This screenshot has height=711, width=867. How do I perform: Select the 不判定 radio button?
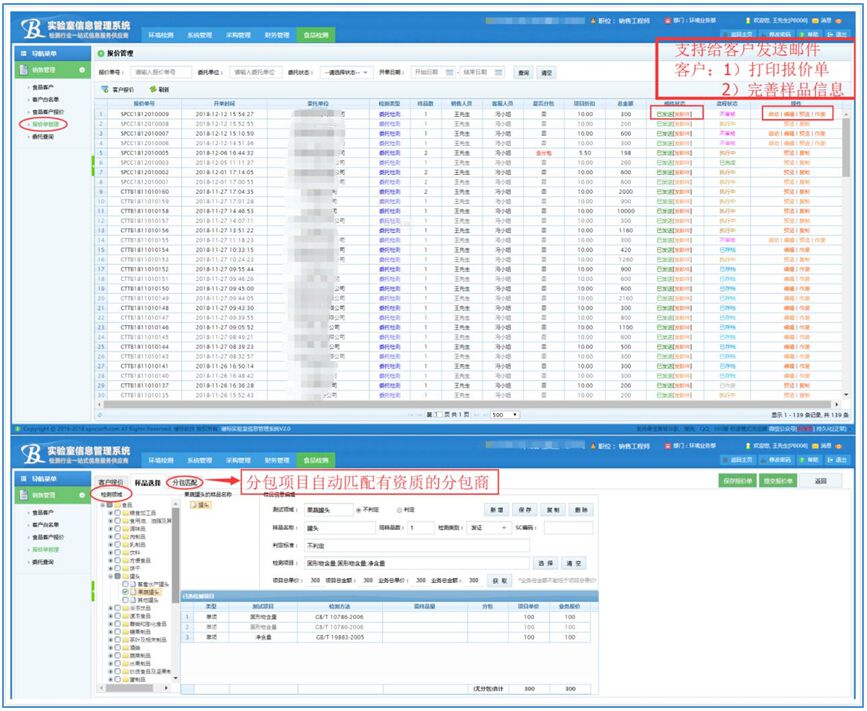click(x=359, y=510)
